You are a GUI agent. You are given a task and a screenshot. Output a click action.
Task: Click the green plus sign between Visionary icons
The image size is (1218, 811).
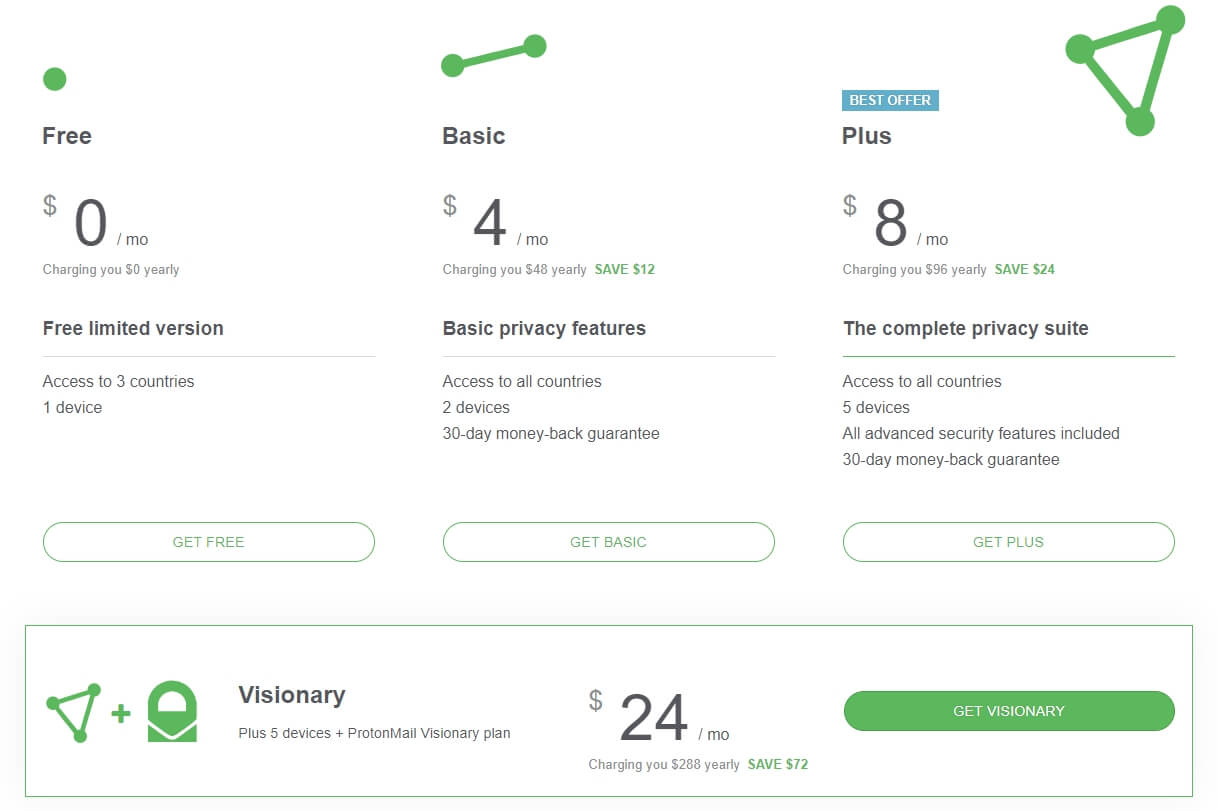click(x=121, y=713)
